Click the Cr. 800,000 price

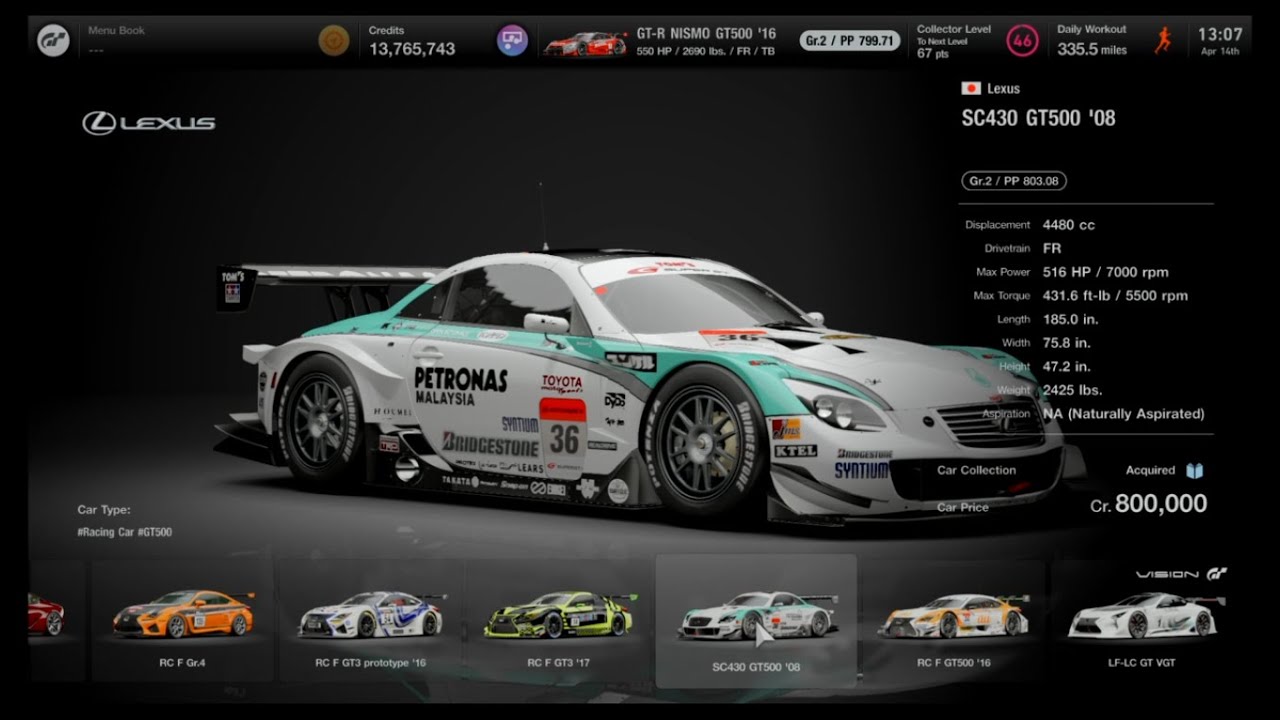click(1148, 504)
